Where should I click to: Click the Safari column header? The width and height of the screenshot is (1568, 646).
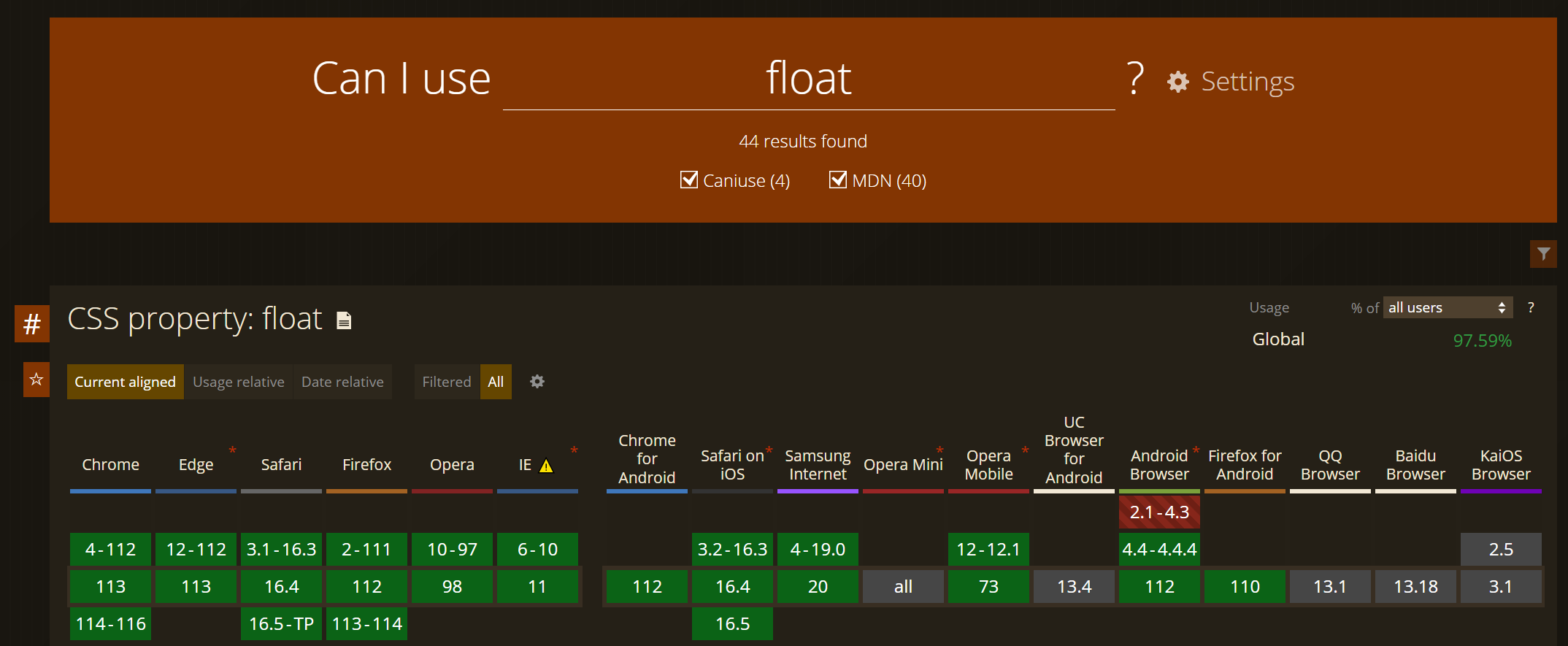[x=282, y=465]
